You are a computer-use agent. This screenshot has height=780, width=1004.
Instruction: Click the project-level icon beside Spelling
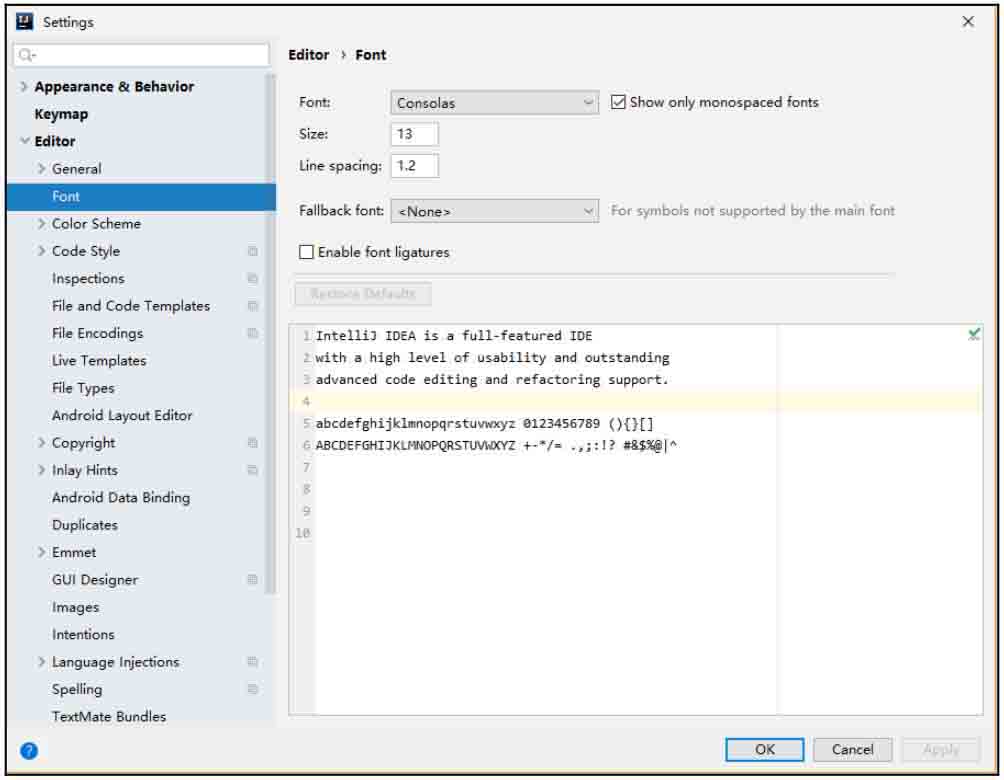tap(253, 689)
